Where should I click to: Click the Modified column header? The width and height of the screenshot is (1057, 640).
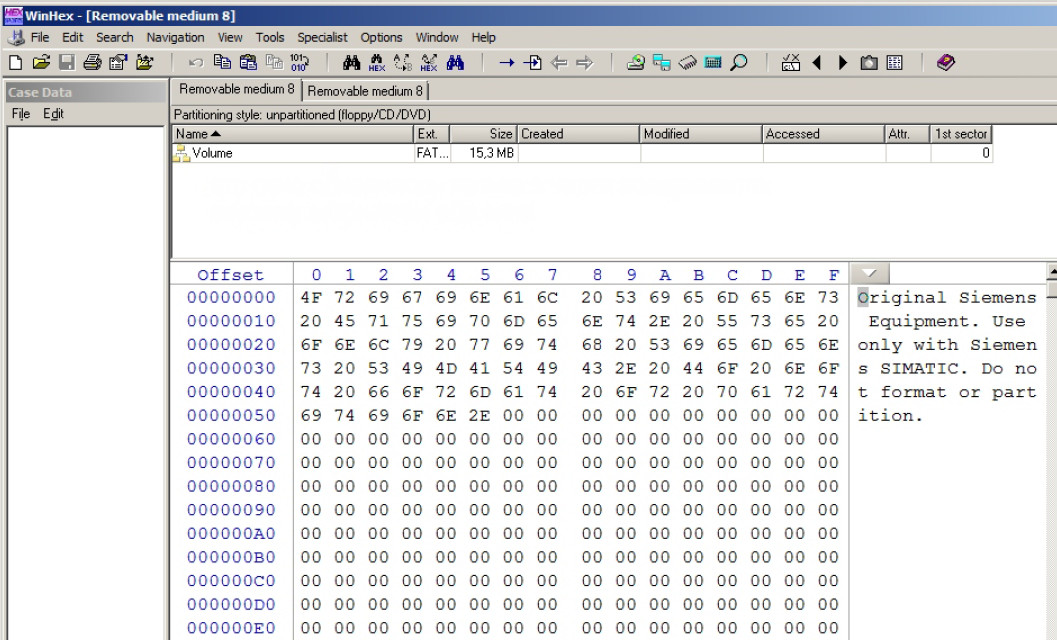[x=700, y=134]
